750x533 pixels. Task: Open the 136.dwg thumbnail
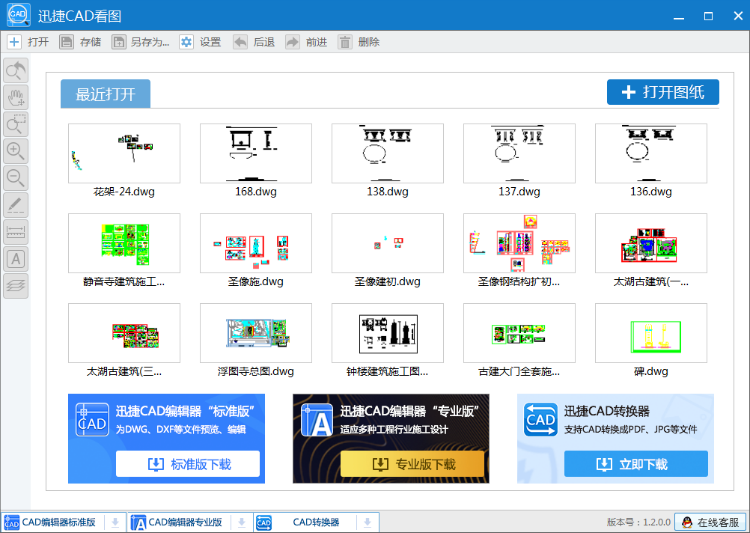[651, 153]
